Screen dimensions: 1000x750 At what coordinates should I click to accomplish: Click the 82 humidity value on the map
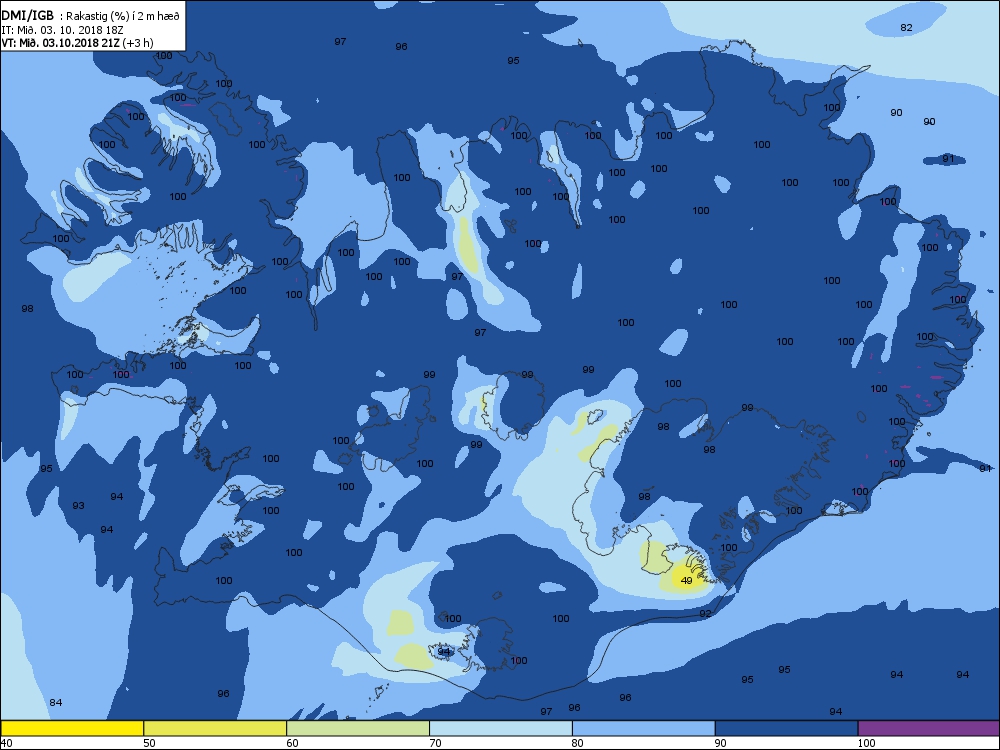[x=906, y=27]
